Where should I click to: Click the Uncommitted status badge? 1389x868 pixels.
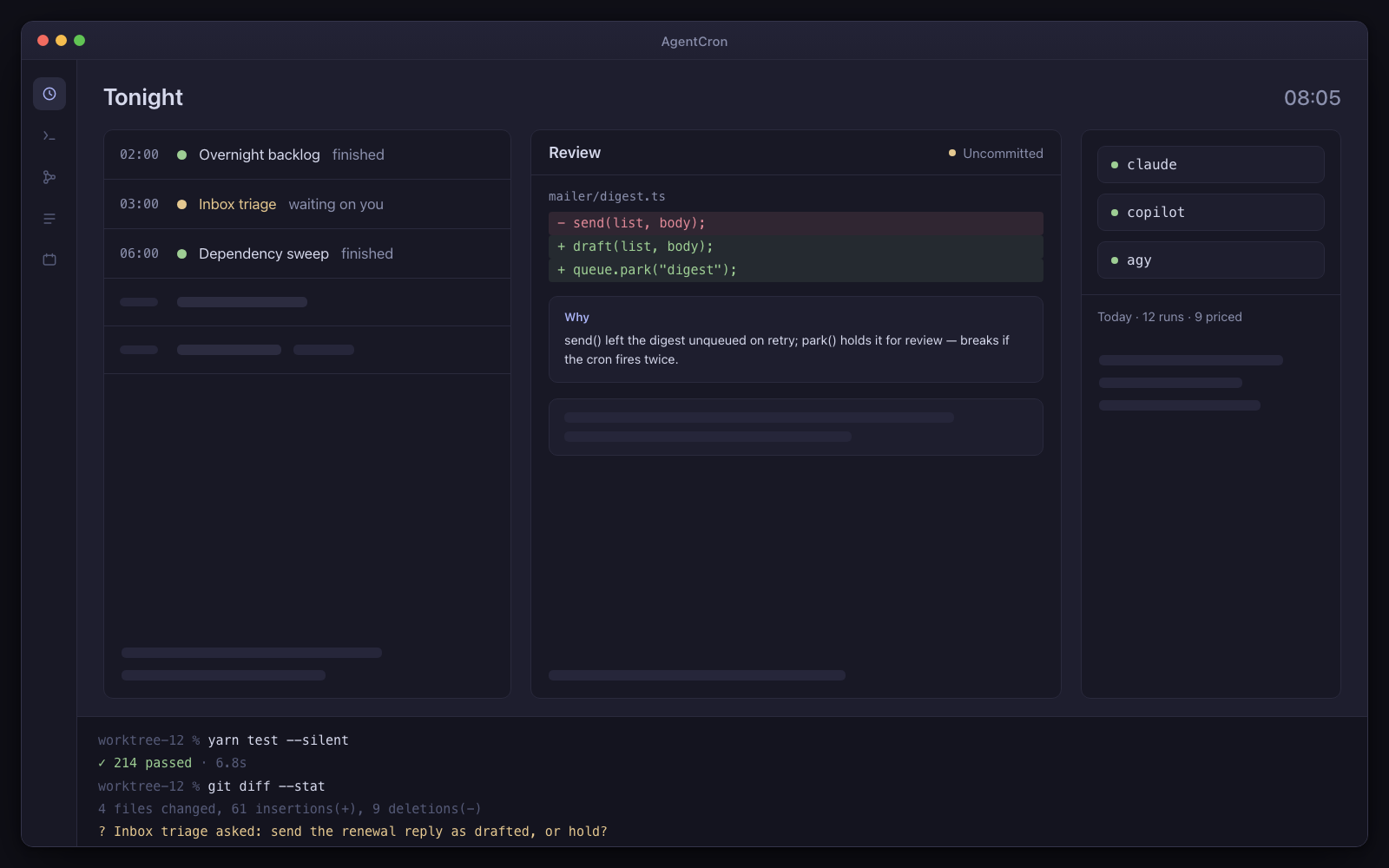click(x=996, y=153)
